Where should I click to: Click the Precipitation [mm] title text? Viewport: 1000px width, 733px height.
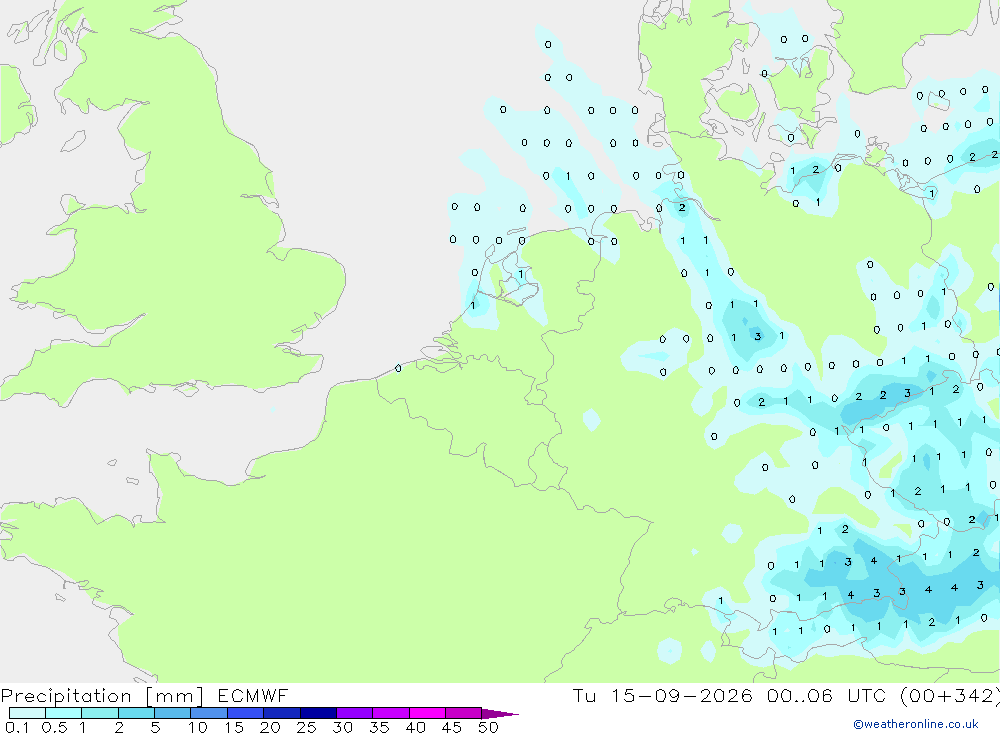tap(103, 695)
